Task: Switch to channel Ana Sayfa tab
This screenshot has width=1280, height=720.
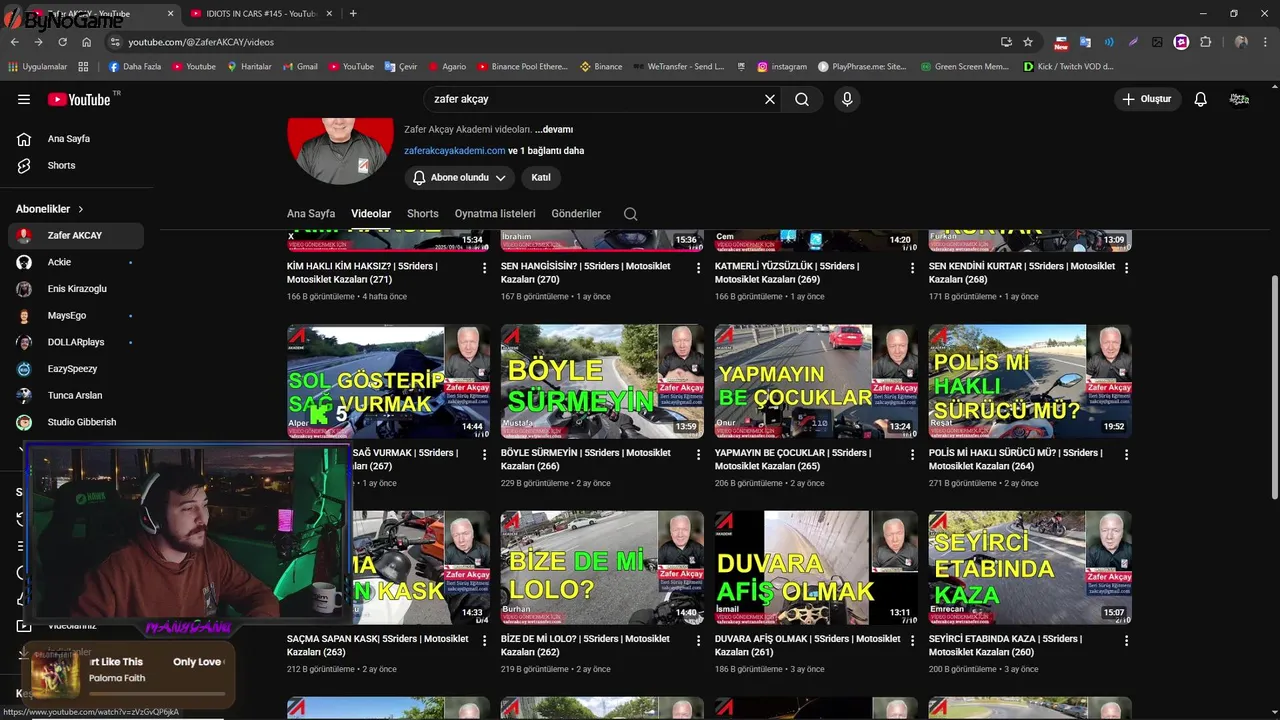Action: tap(311, 214)
